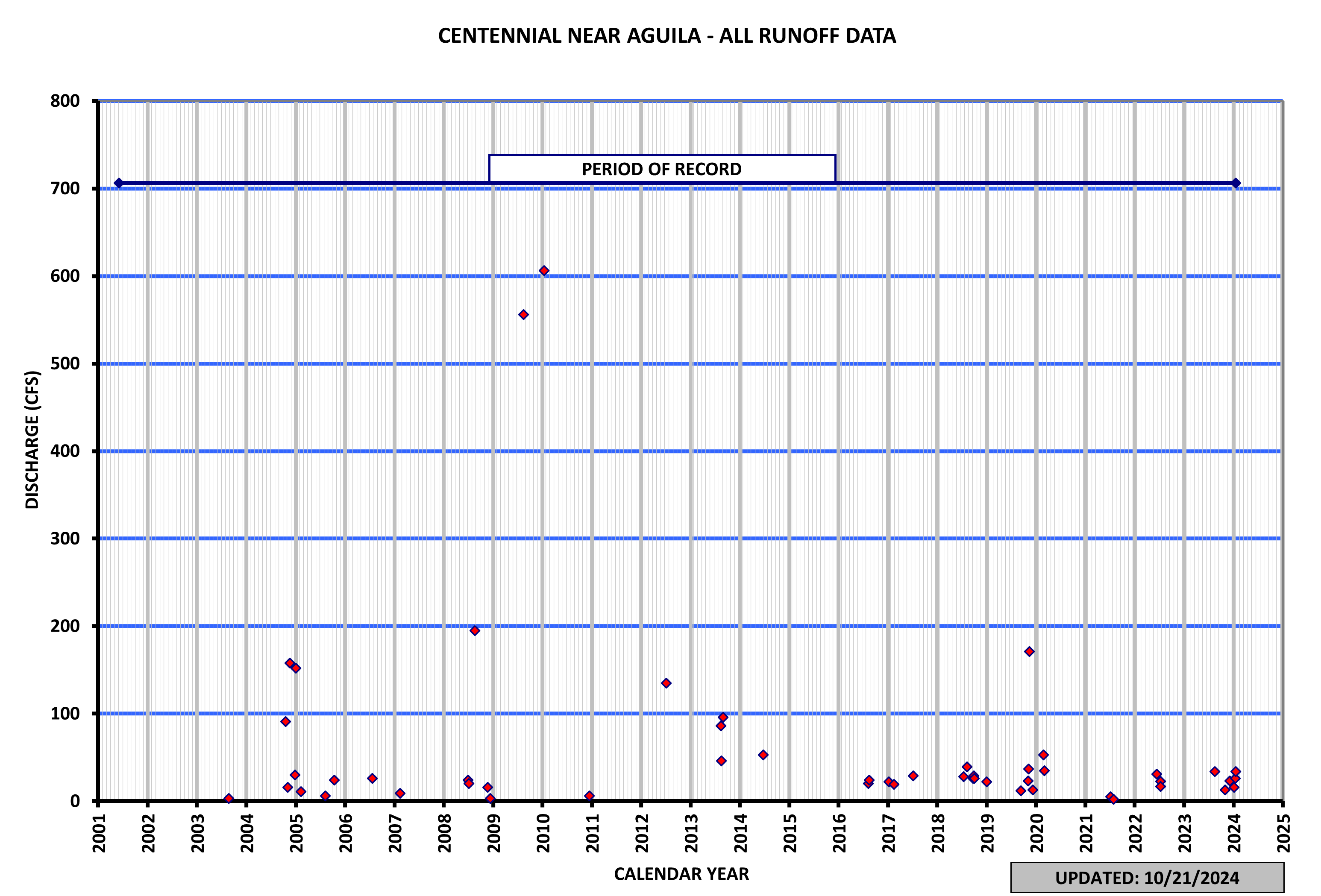Select the data point near 33 CFS in mid 2023
1321x896 pixels.
[1214, 772]
